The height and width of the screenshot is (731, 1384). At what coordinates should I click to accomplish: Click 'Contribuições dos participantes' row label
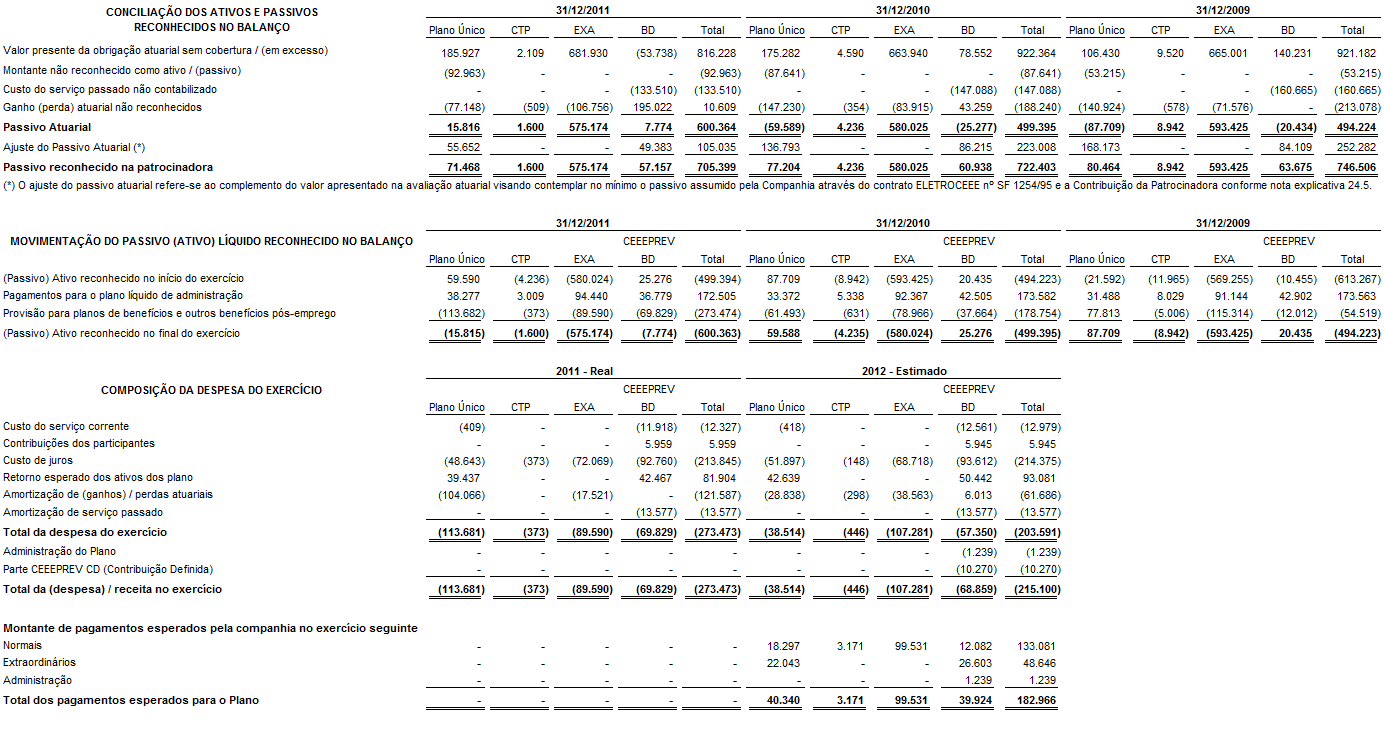click(x=79, y=443)
